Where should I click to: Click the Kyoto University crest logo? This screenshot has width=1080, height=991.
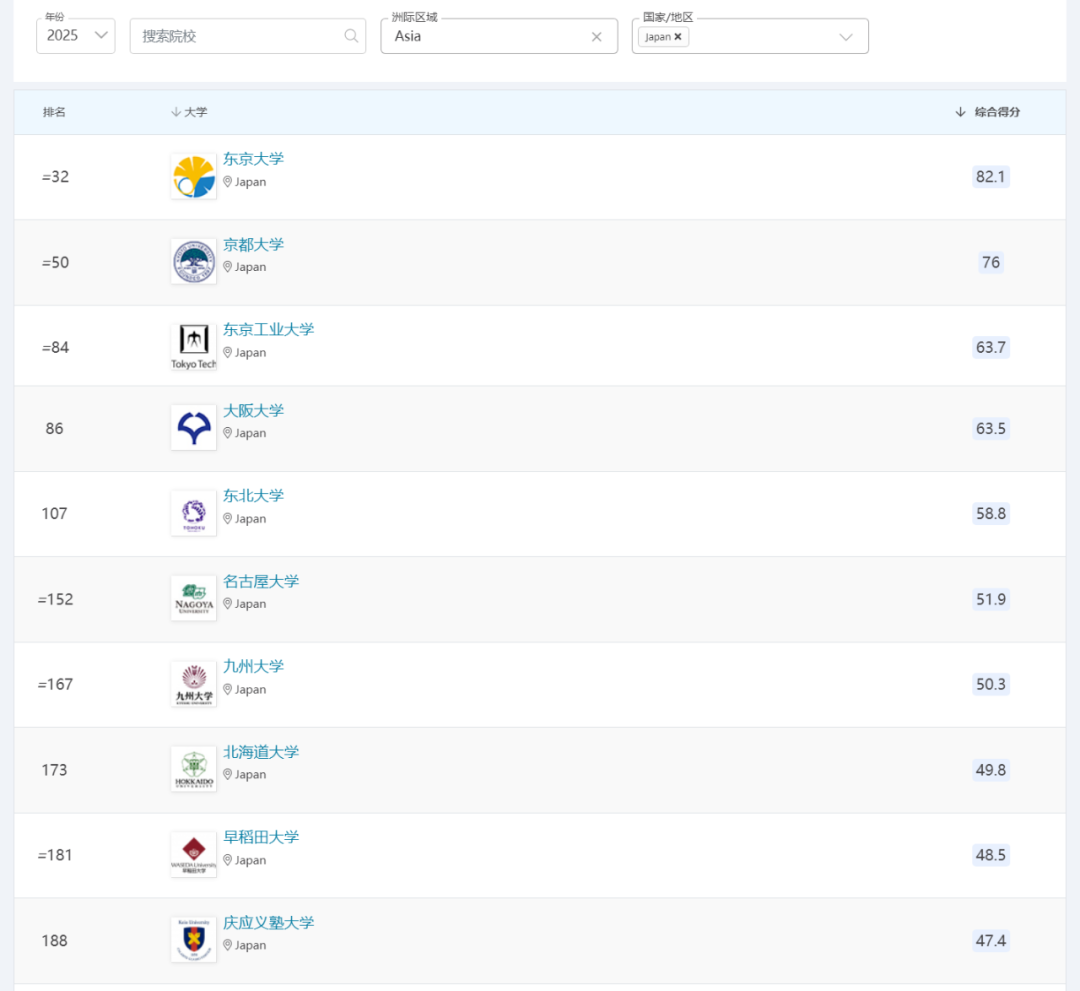coord(193,262)
